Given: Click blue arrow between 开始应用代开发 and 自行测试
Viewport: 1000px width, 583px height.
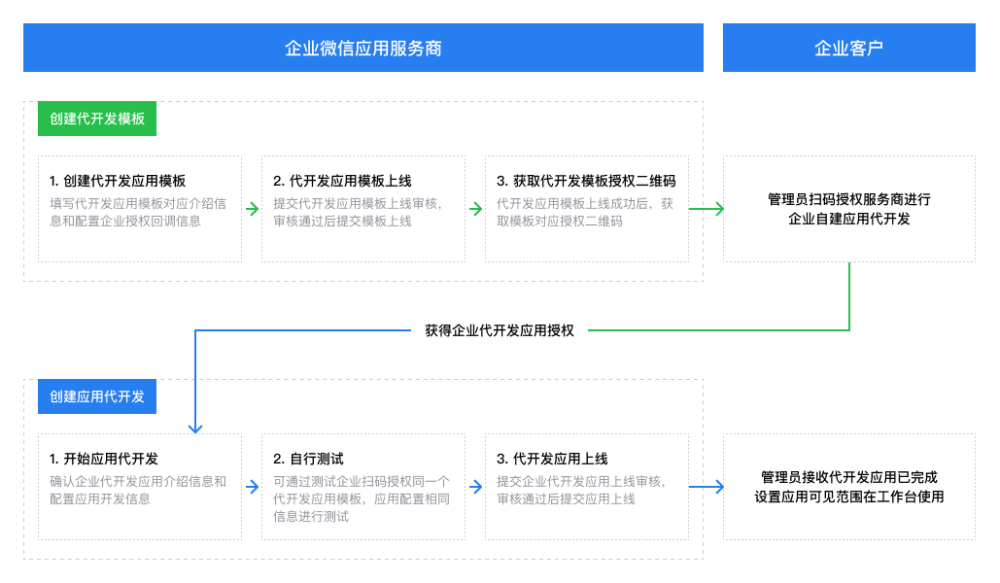Looking at the screenshot, I should click(252, 487).
